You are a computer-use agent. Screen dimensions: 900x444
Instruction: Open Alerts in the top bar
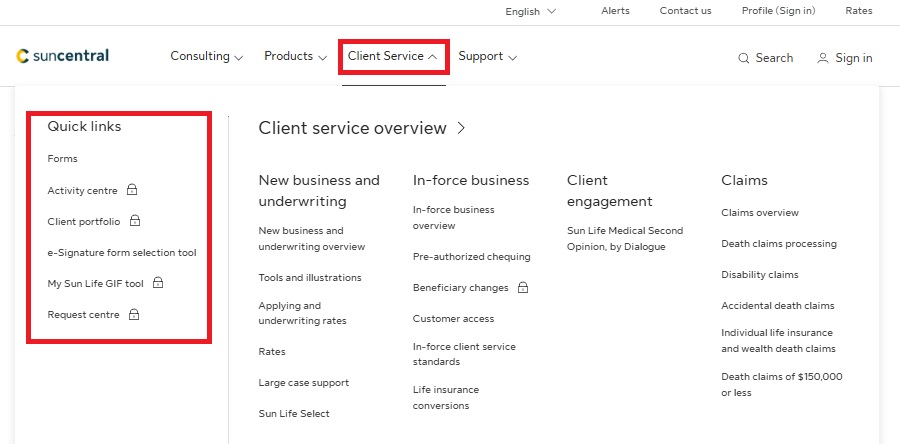[615, 11]
